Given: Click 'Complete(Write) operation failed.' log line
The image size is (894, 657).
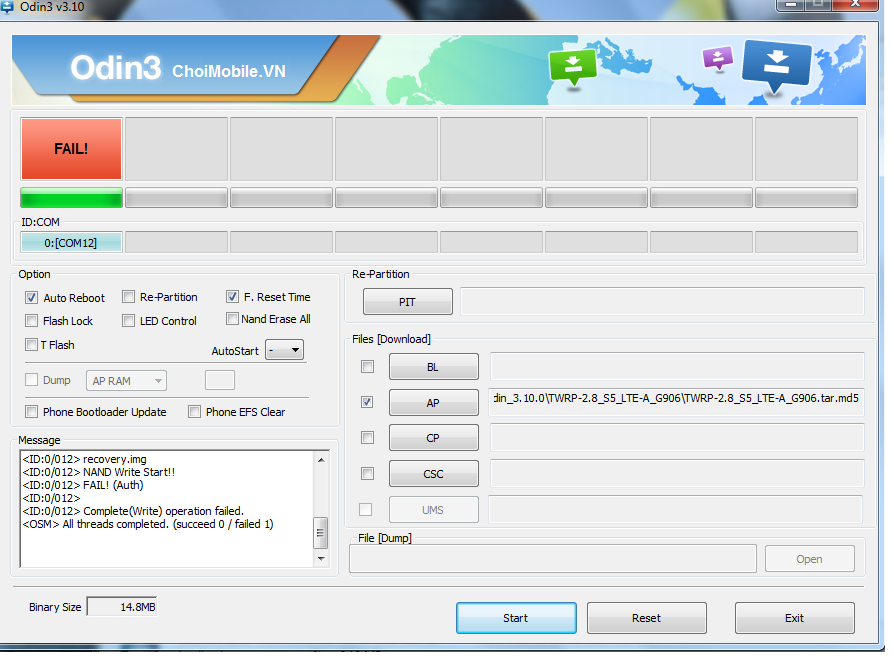Looking at the screenshot, I should pyautogui.click(x=133, y=511).
